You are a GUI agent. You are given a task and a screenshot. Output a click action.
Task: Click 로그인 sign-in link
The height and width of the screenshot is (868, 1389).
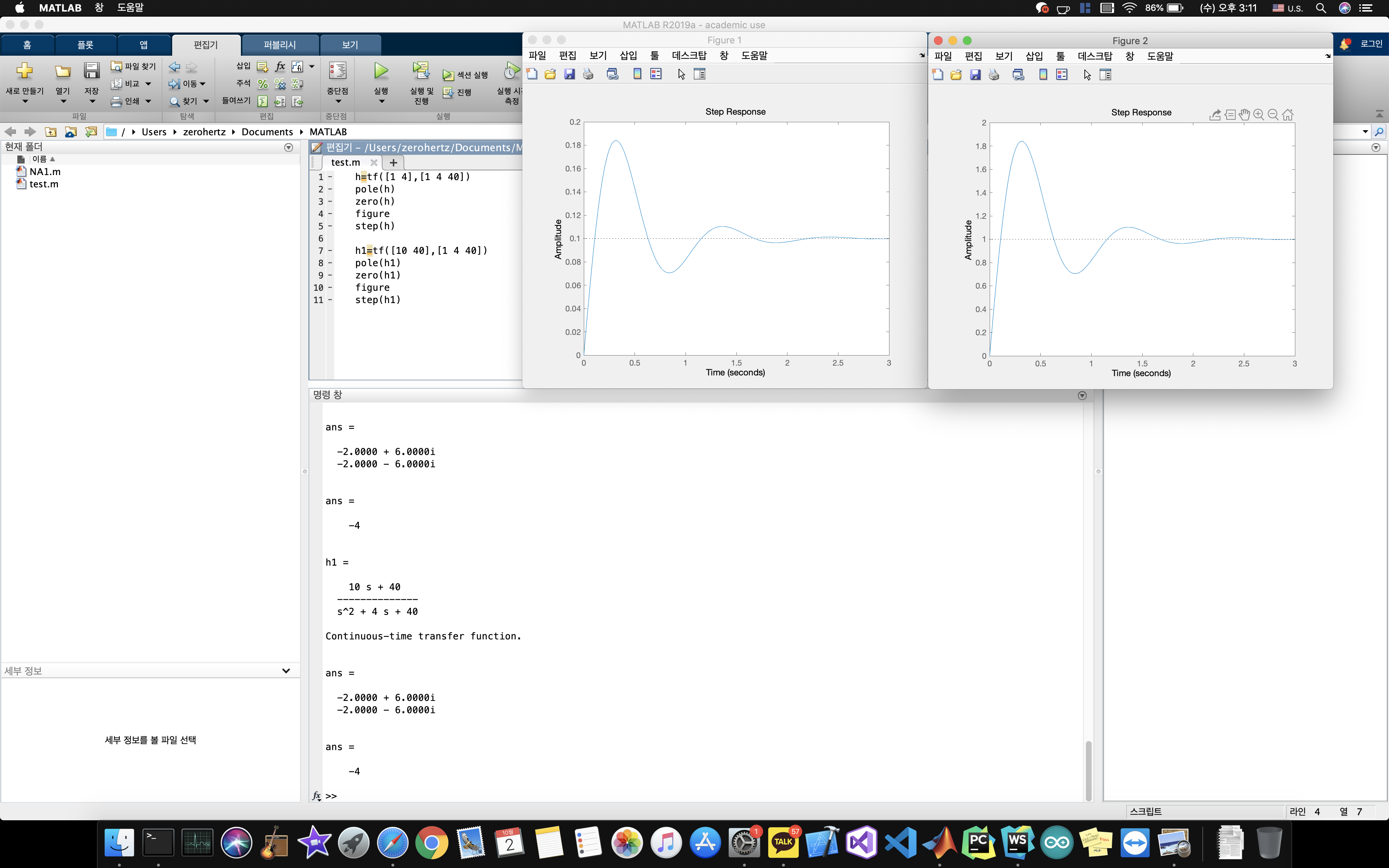click(1371, 44)
